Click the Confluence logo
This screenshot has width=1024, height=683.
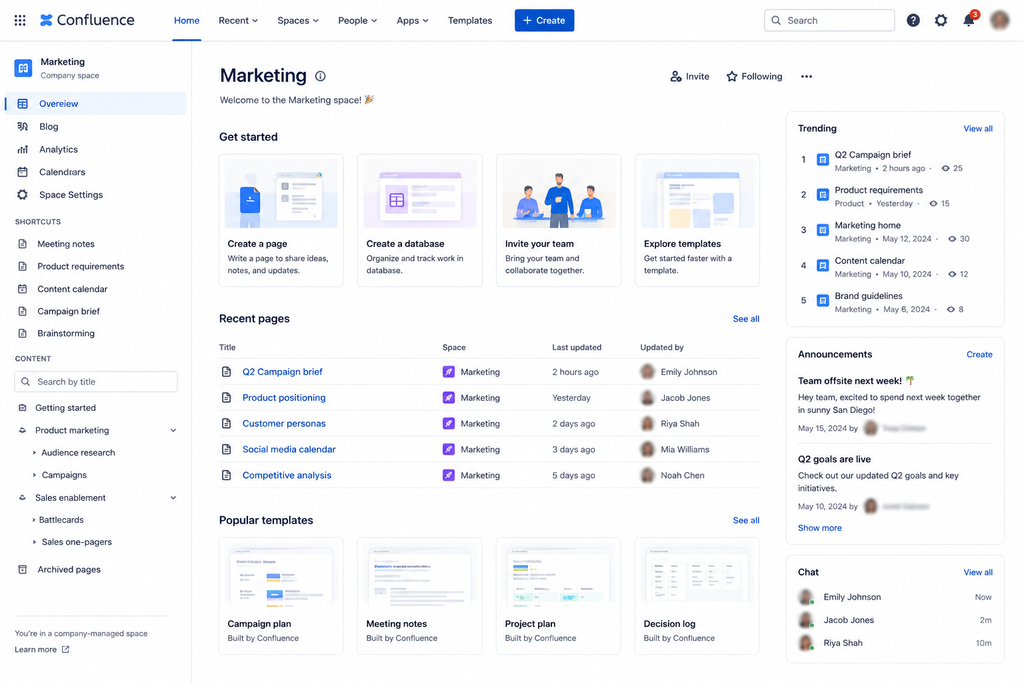tap(87, 20)
